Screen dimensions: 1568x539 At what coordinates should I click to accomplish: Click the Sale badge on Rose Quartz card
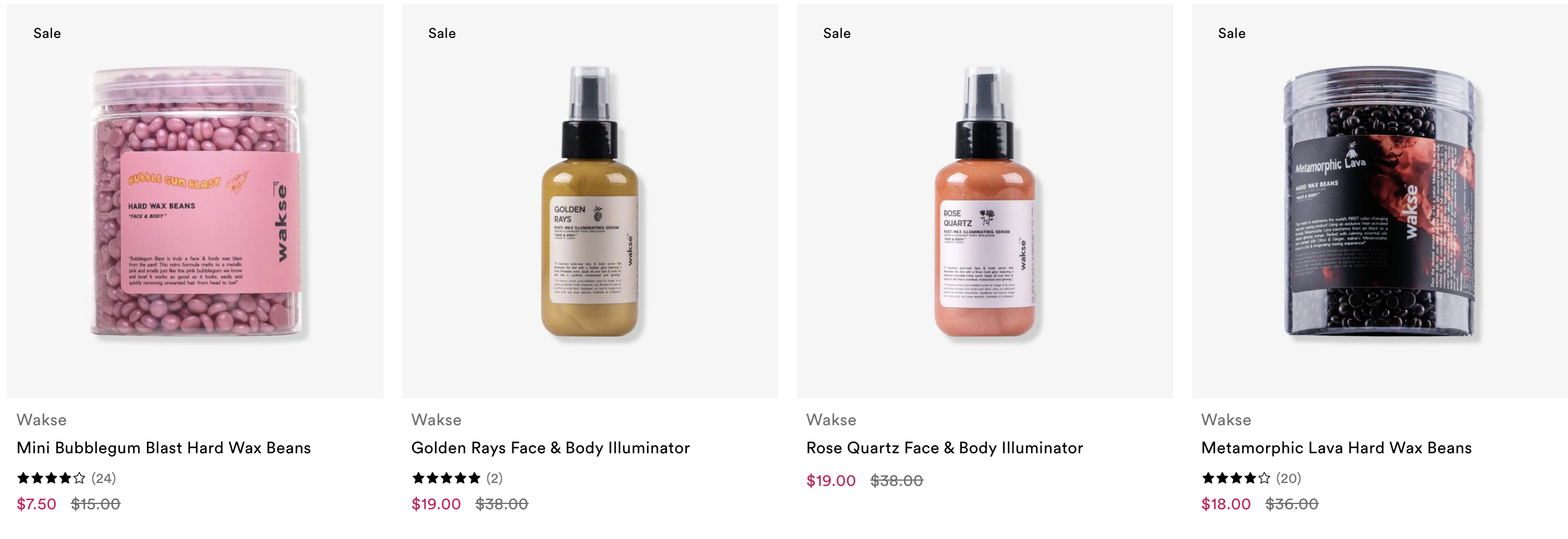(837, 33)
